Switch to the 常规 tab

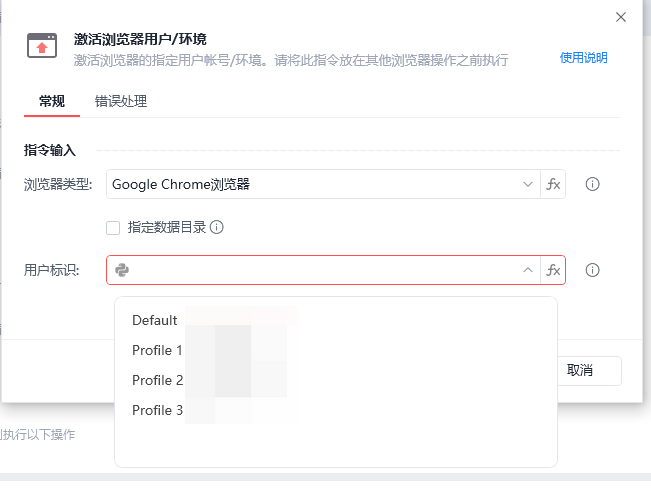[x=52, y=101]
